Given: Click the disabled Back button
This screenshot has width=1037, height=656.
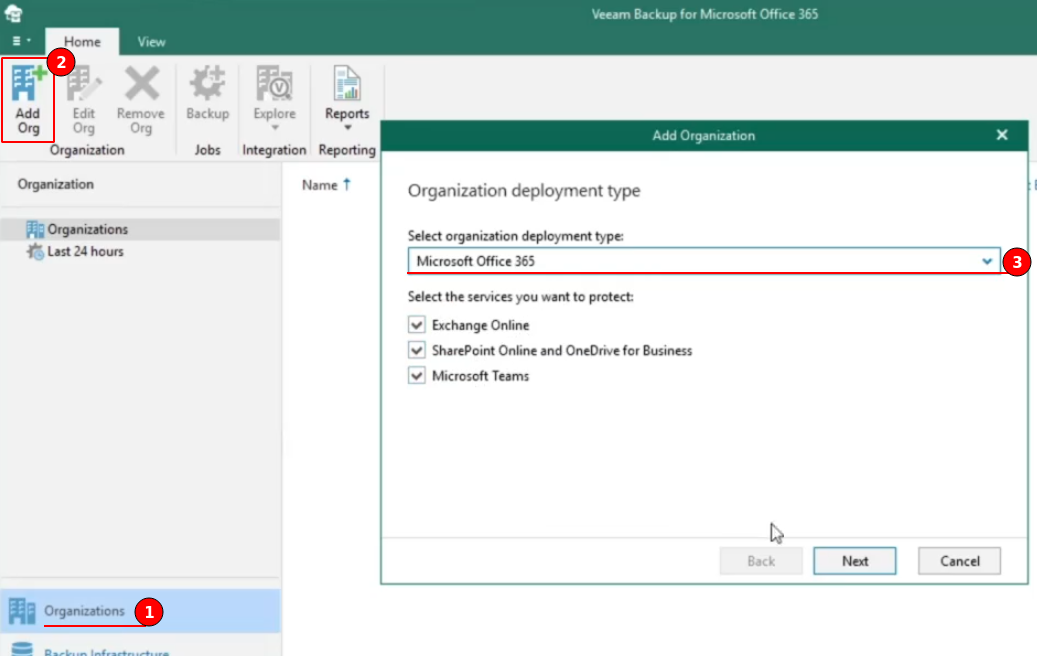Looking at the screenshot, I should (x=761, y=561).
